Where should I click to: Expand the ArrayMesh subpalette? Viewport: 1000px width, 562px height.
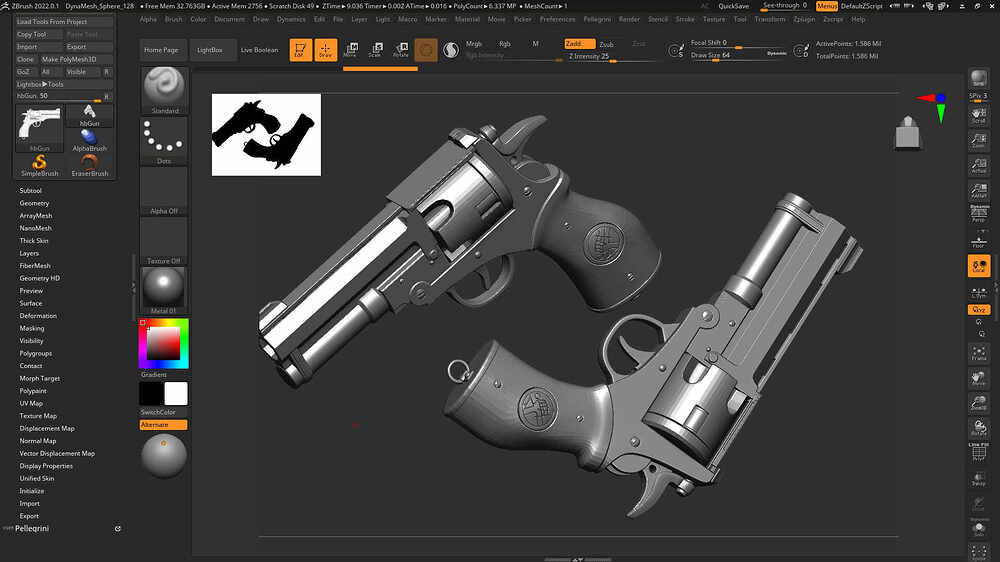pyautogui.click(x=36, y=216)
